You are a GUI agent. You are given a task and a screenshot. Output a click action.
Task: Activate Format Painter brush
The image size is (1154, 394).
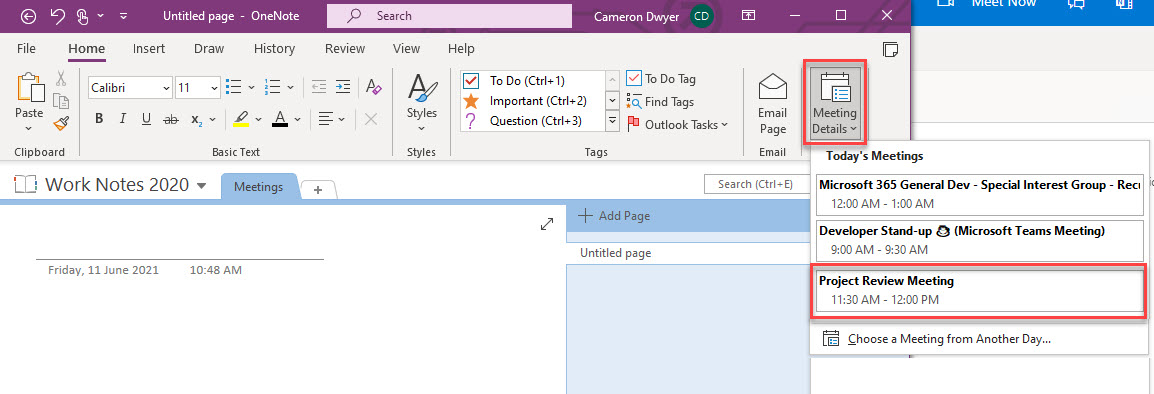point(61,124)
